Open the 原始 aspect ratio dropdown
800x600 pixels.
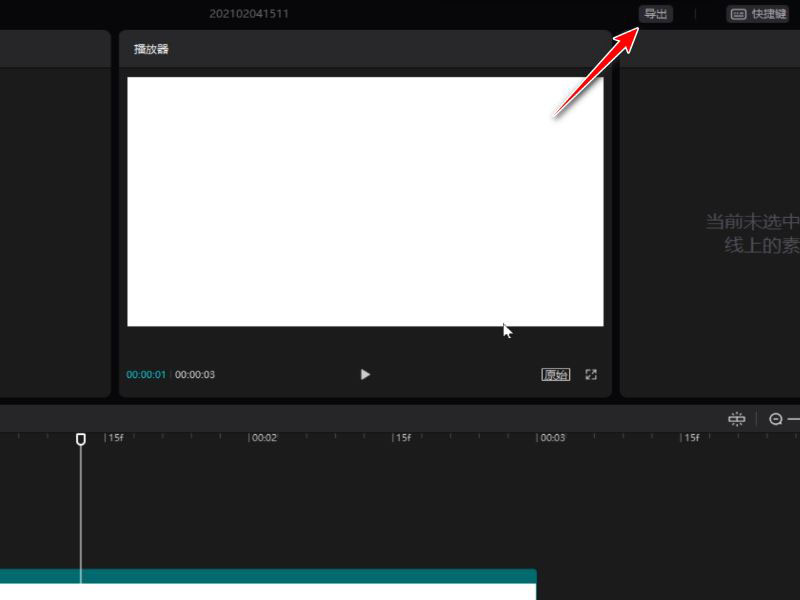pyautogui.click(x=556, y=374)
